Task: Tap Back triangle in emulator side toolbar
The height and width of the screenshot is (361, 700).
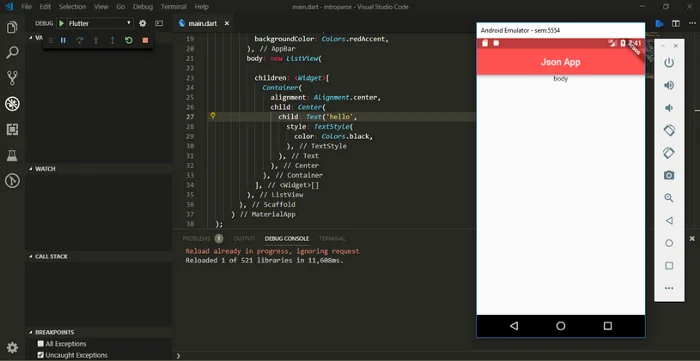Action: [669, 220]
